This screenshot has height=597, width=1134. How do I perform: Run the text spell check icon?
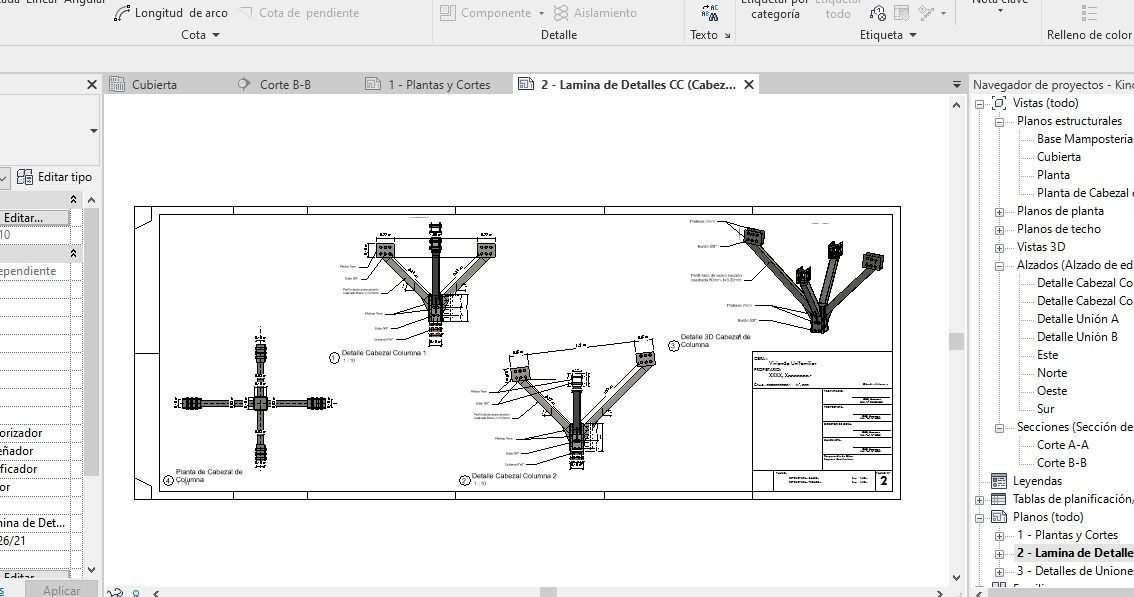pyautogui.click(x=710, y=12)
